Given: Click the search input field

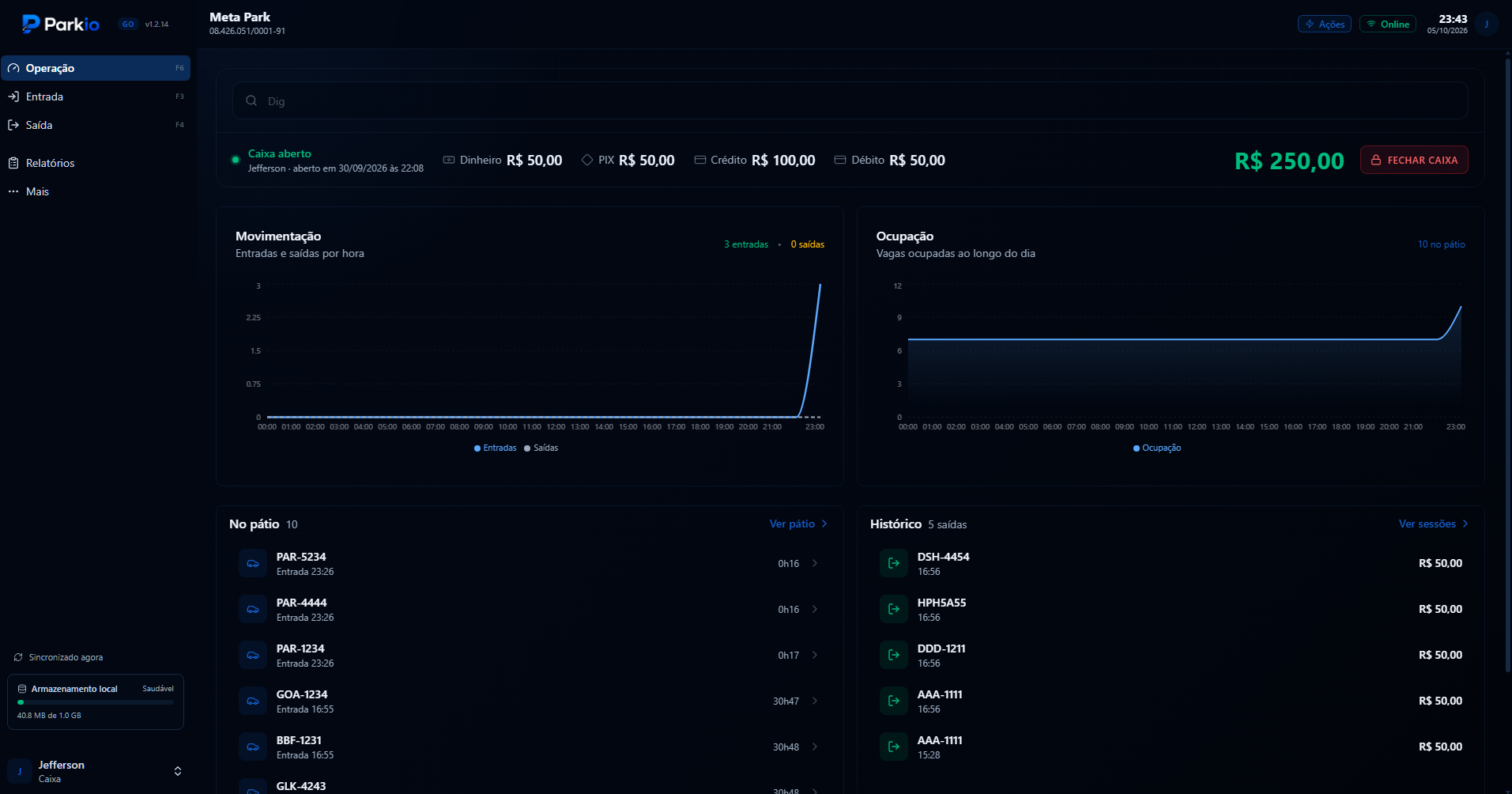Looking at the screenshot, I should pyautogui.click(x=850, y=100).
